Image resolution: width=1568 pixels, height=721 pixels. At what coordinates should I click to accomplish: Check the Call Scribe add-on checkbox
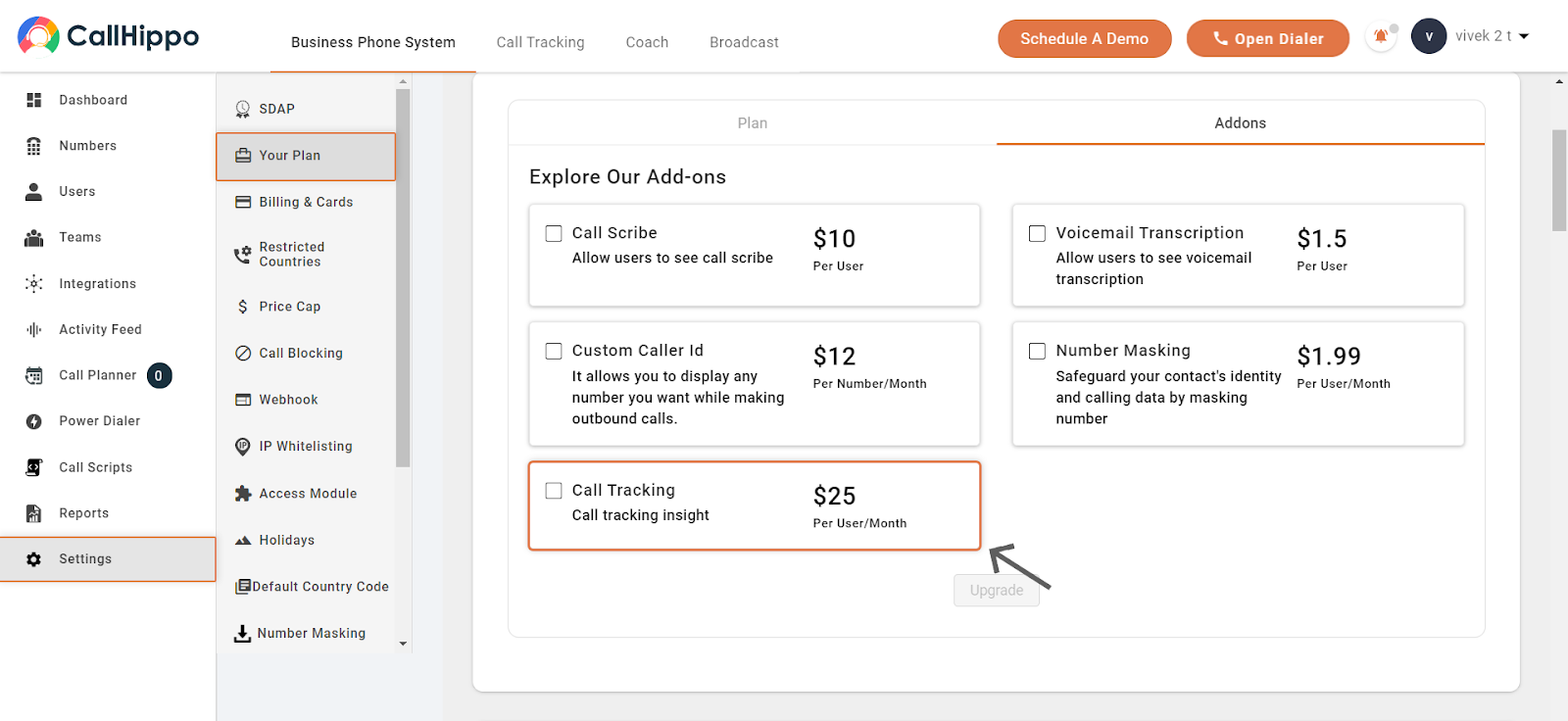[554, 233]
